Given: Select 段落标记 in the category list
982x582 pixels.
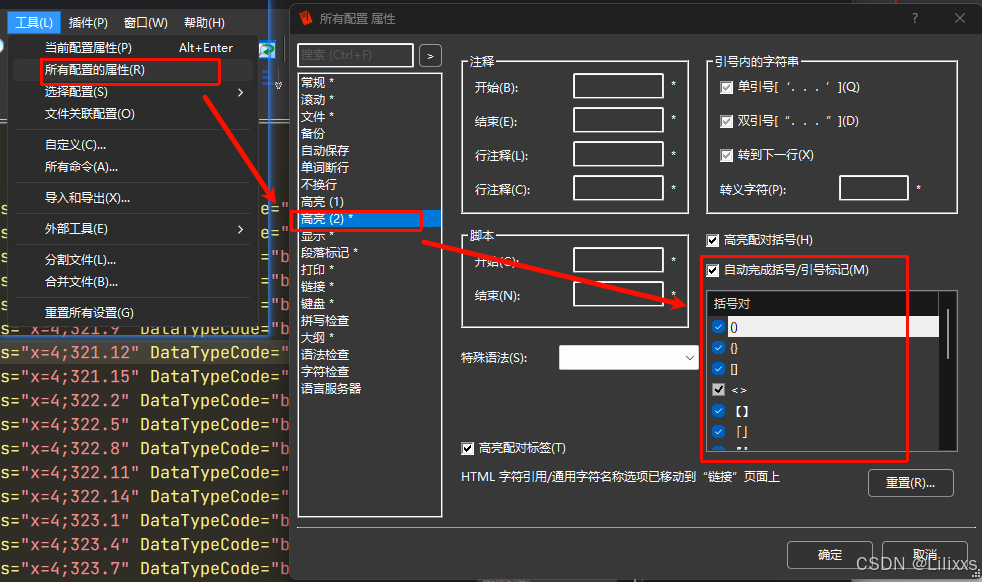Looking at the screenshot, I should (x=370, y=252).
